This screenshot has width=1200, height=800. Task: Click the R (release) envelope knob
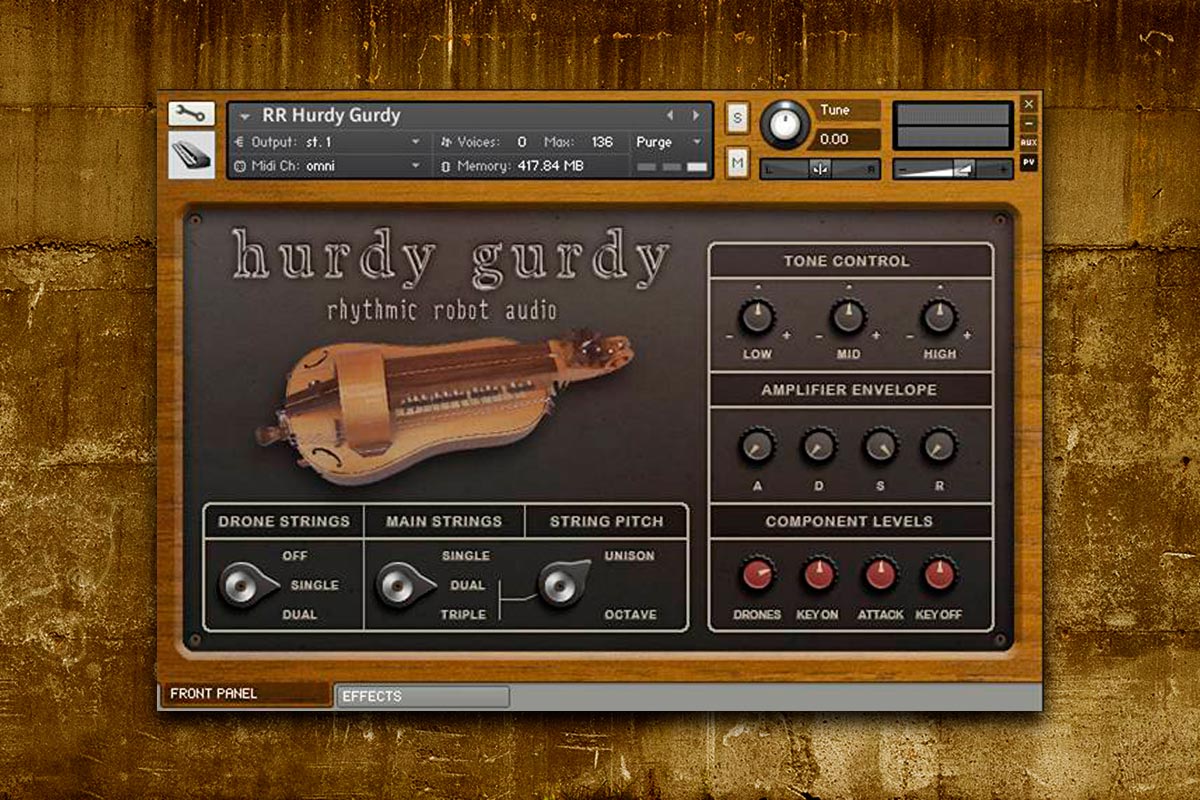coord(940,446)
